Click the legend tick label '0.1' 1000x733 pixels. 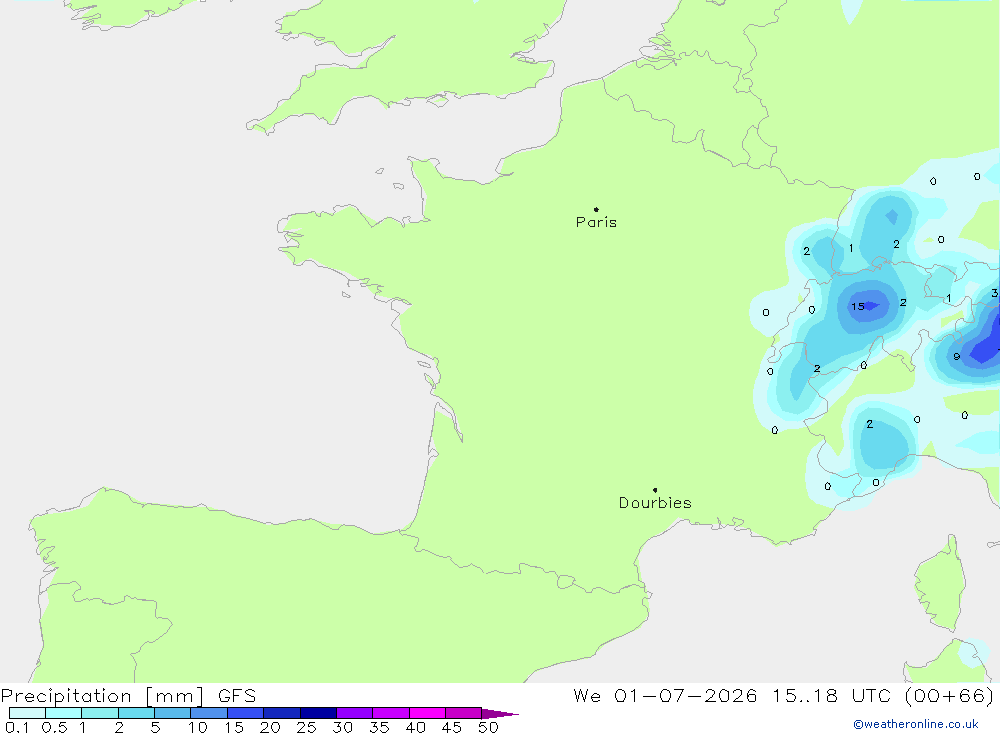point(17,727)
